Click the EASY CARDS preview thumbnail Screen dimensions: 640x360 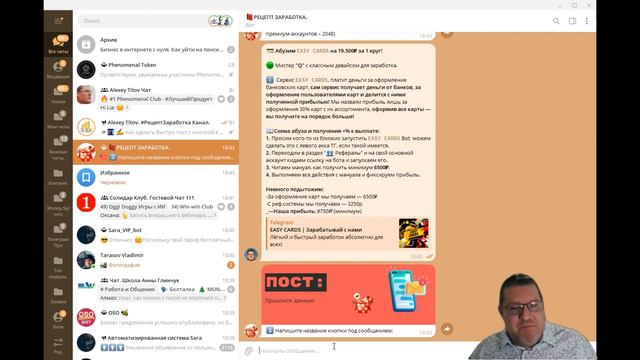(x=414, y=233)
